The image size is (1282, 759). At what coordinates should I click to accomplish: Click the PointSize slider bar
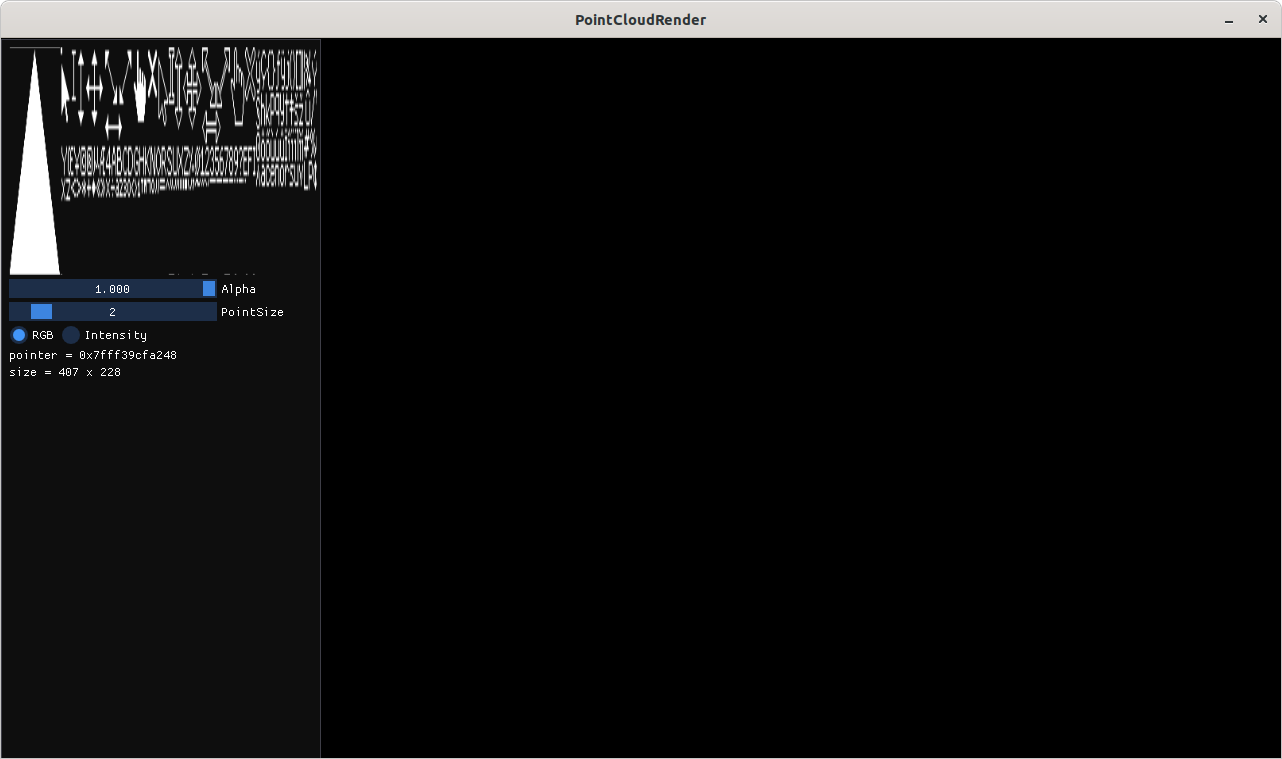pyautogui.click(x=113, y=312)
